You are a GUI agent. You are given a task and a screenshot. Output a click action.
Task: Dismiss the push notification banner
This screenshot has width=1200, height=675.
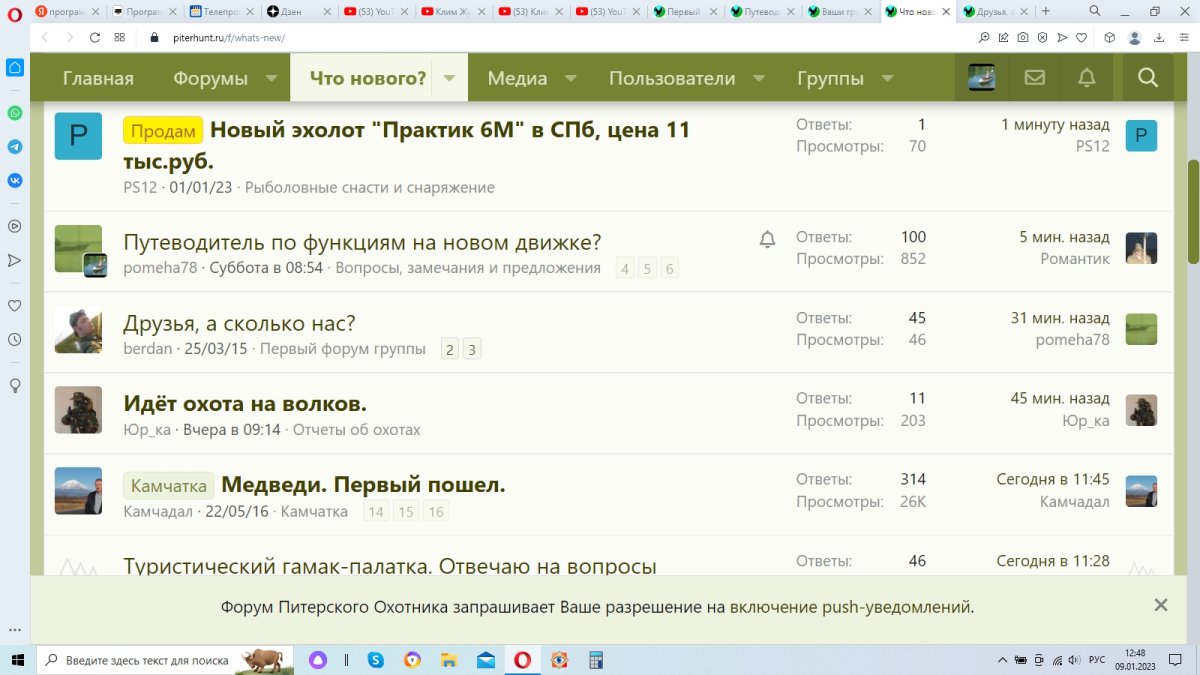(x=1160, y=605)
